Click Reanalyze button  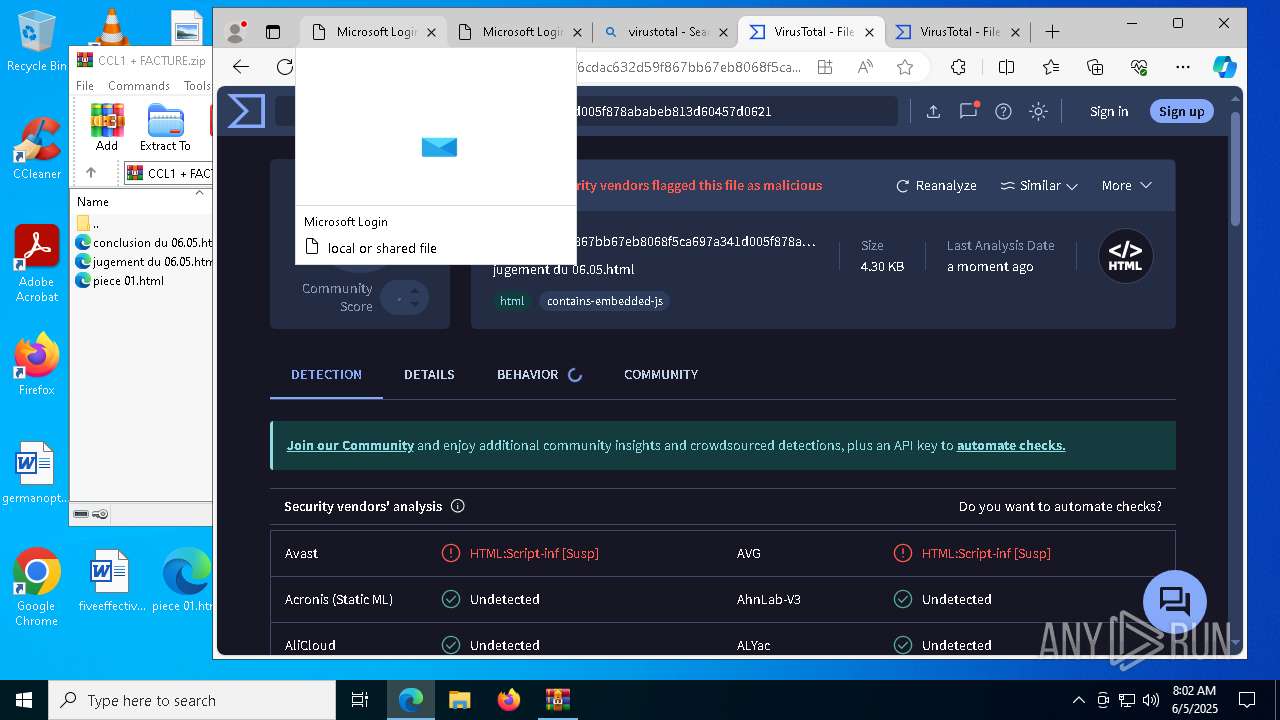[x=936, y=185]
